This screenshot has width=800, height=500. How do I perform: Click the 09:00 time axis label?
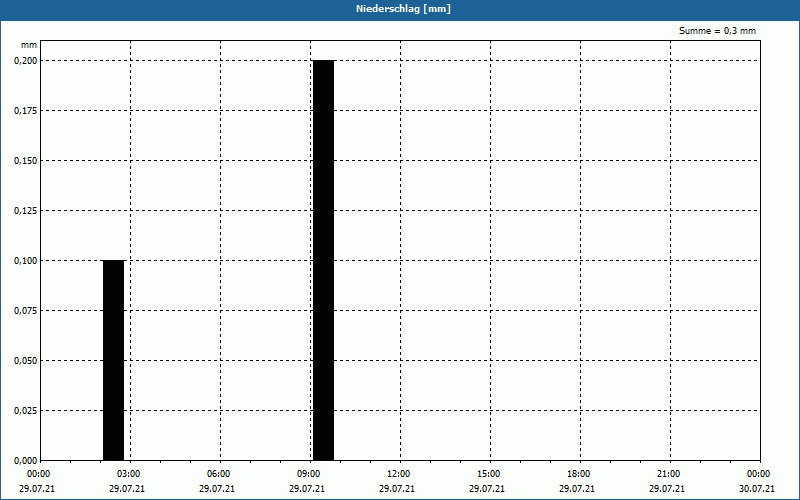click(308, 474)
